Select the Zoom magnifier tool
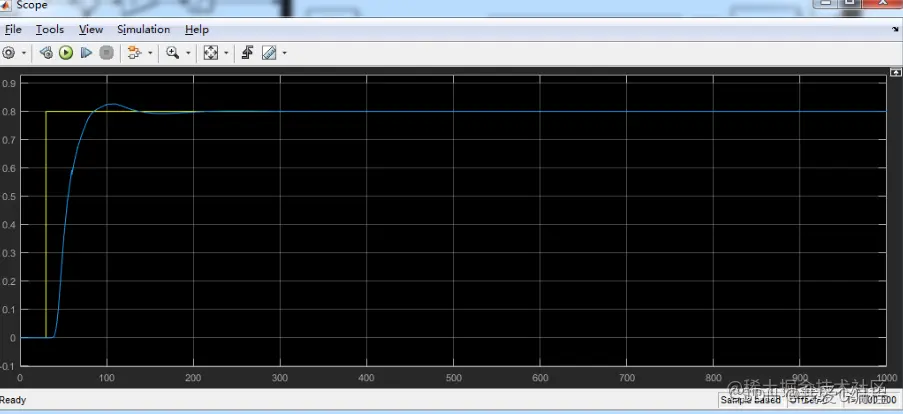The height and width of the screenshot is (414, 903). (172, 53)
